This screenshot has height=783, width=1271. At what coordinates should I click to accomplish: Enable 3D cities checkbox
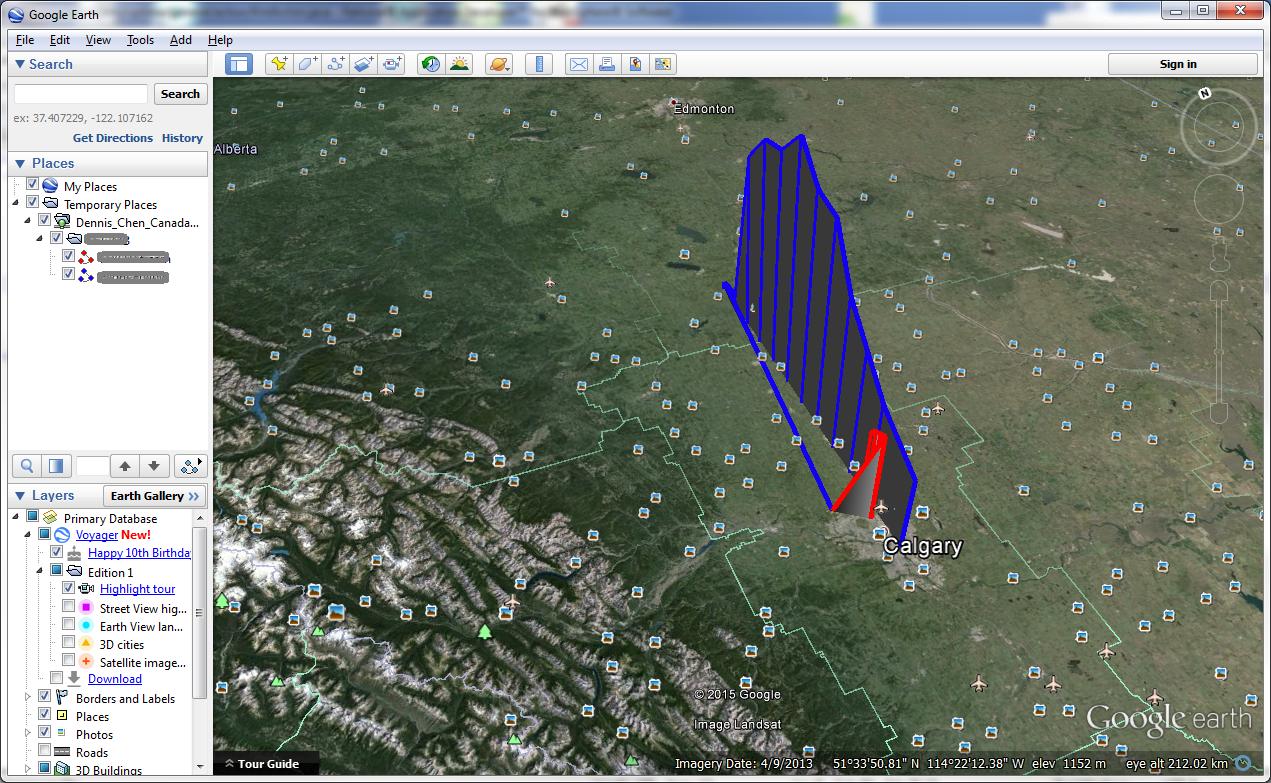click(x=68, y=643)
